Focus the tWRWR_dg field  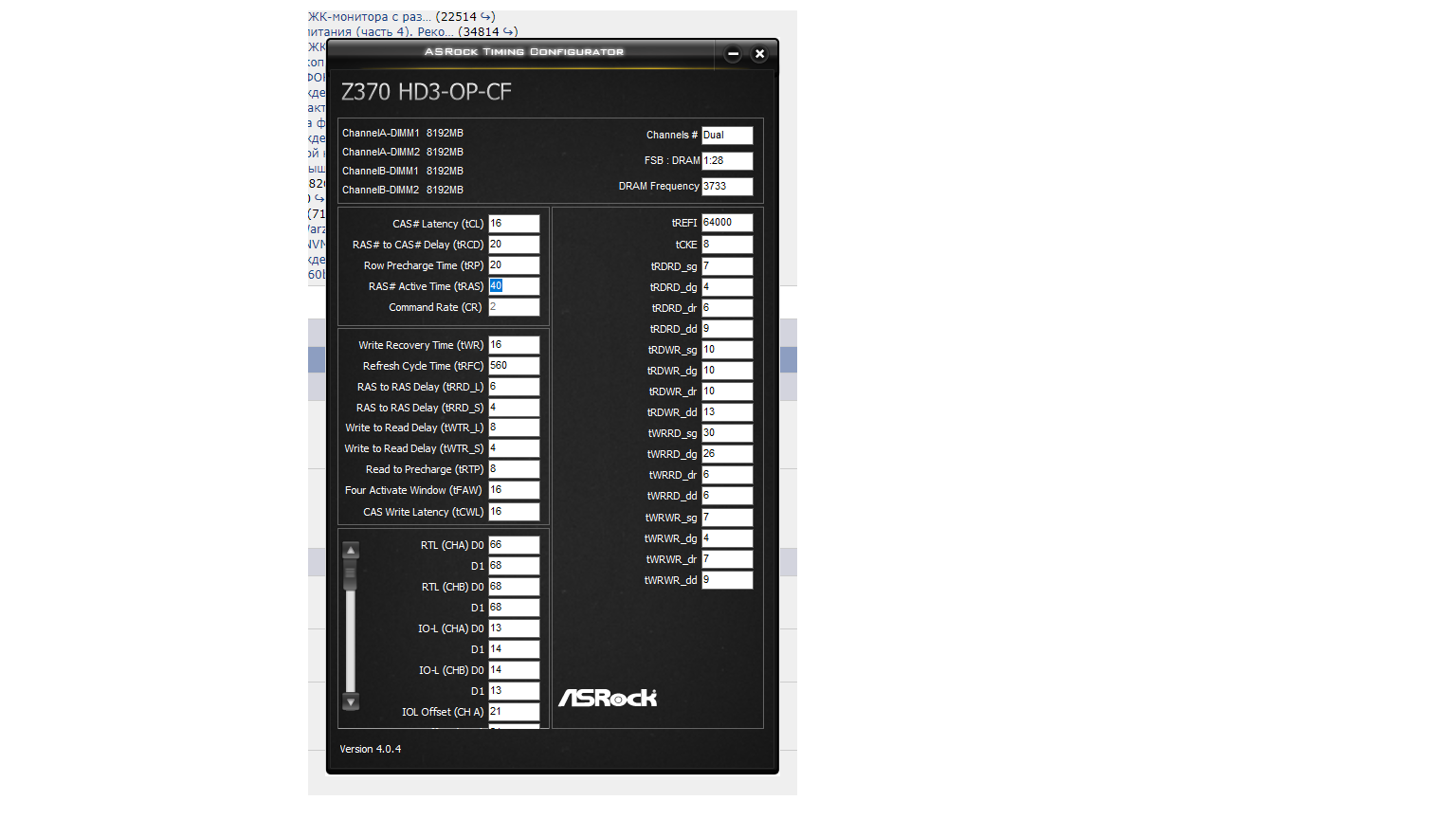click(727, 538)
